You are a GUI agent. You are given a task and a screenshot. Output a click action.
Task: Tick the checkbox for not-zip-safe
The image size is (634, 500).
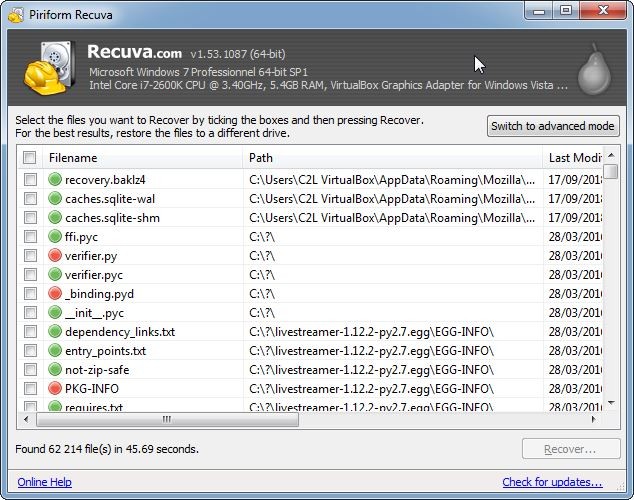[x=30, y=369]
